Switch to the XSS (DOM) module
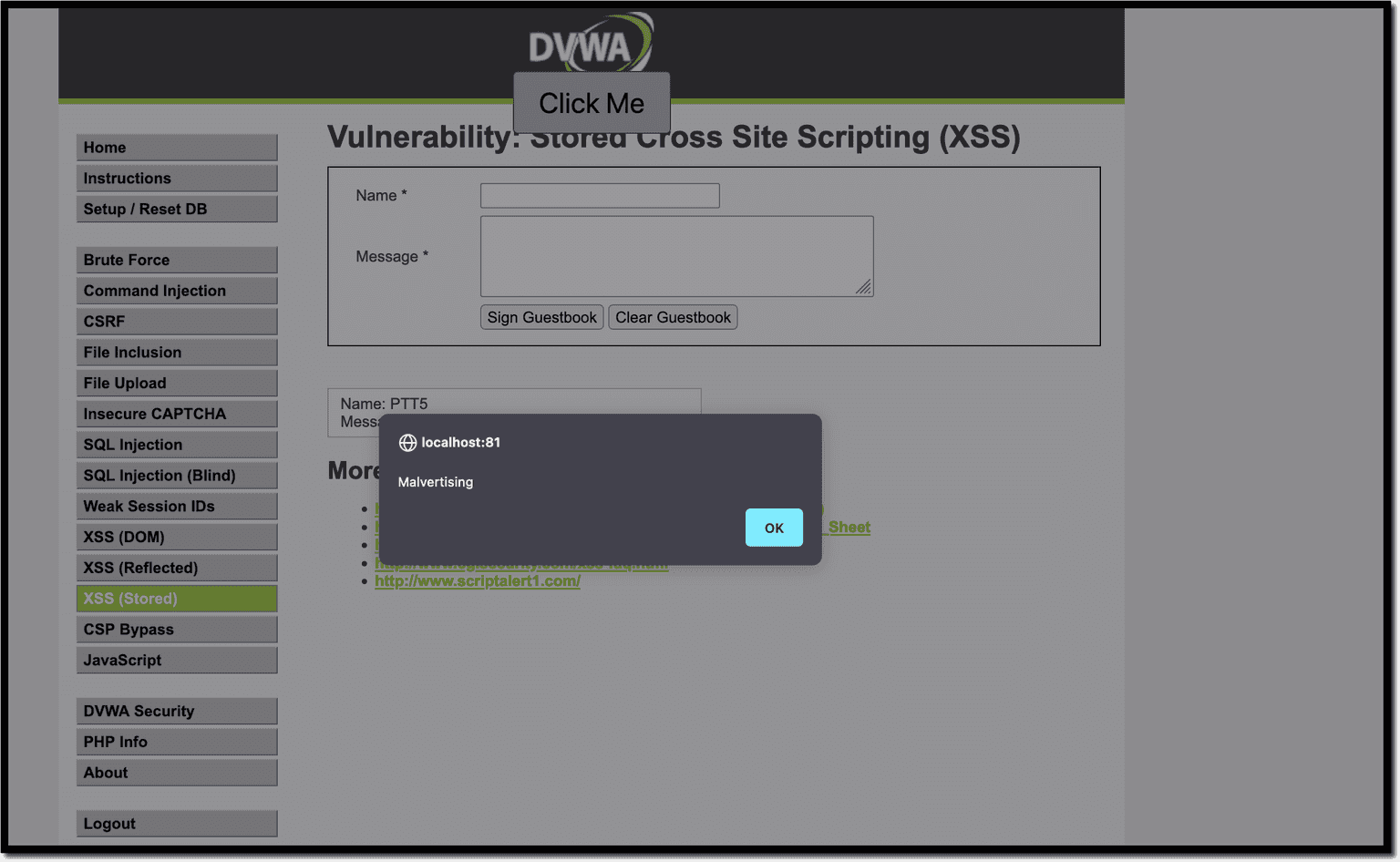 176,537
